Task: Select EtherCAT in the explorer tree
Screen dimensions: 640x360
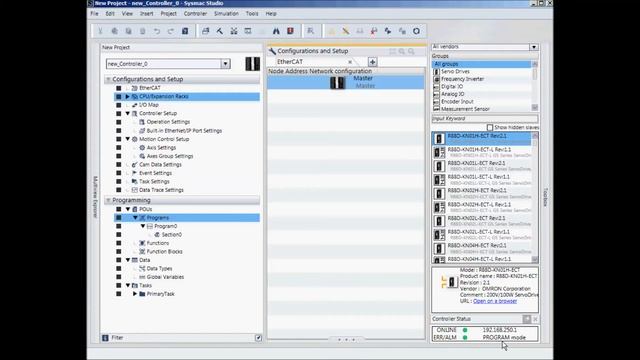Action: pyautogui.click(x=150, y=88)
